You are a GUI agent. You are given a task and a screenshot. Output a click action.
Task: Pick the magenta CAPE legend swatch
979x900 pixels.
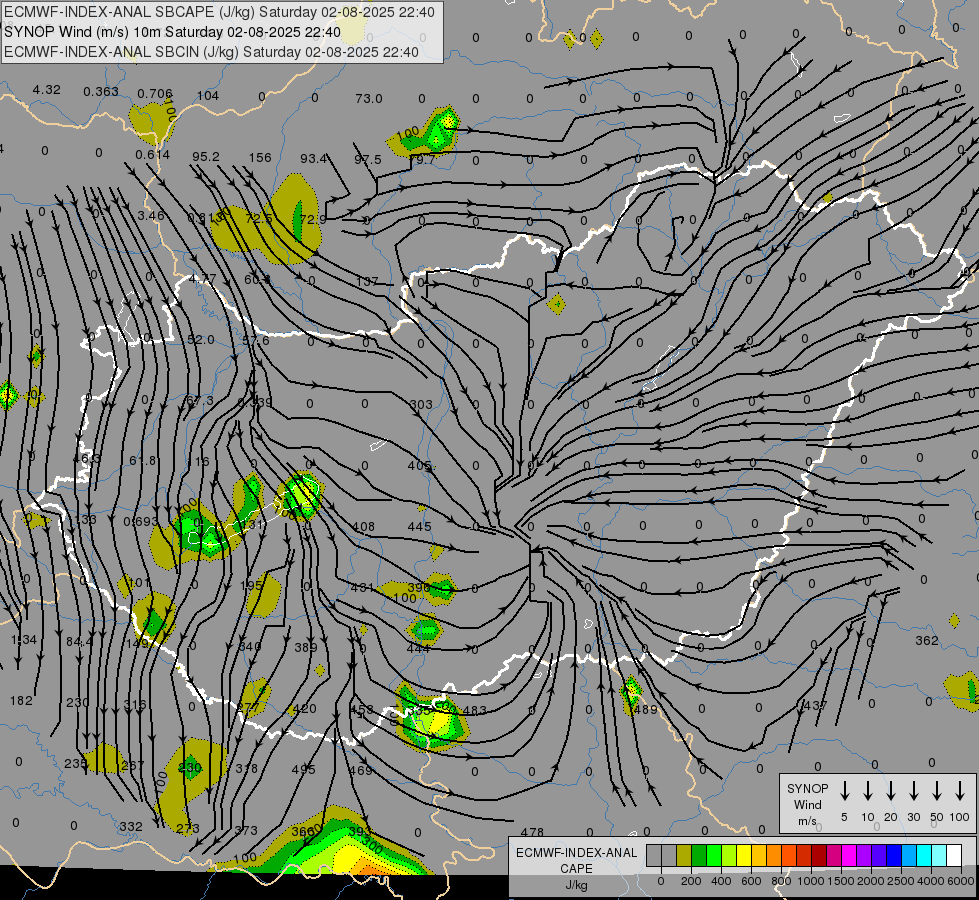(849, 856)
